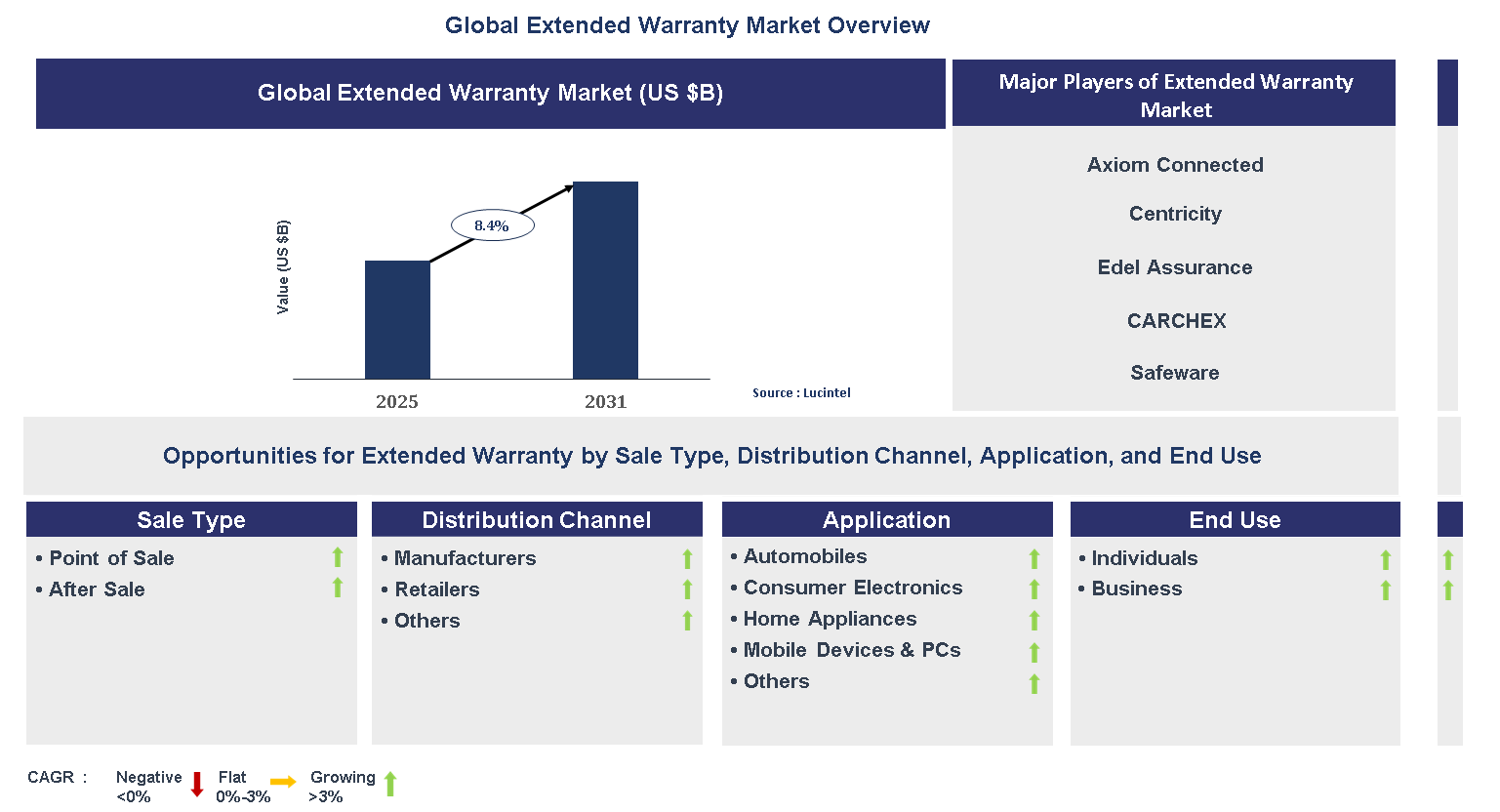
Task: Select the Application header
Action: pyautogui.click(x=886, y=520)
